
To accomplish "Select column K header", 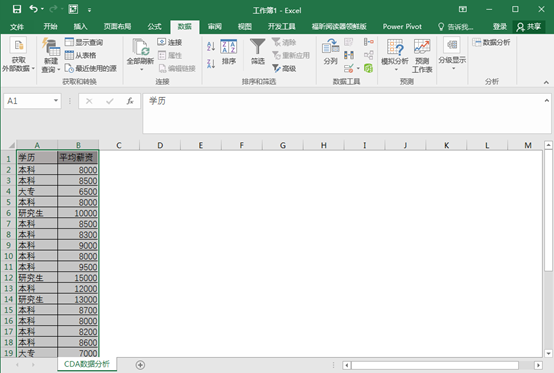I will pyautogui.click(x=446, y=145).
